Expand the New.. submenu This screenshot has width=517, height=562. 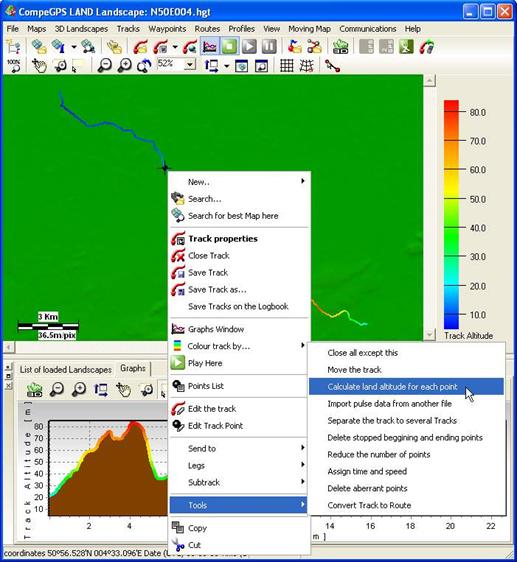click(x=239, y=182)
